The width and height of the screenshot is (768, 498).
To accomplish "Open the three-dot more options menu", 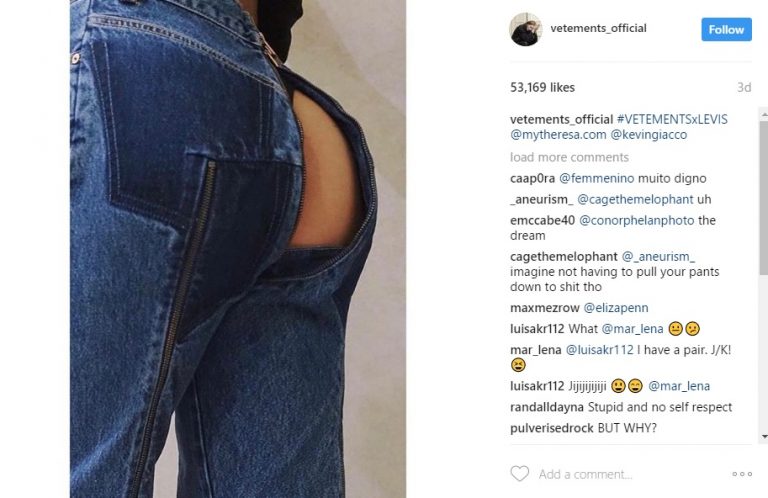I will click(742, 474).
